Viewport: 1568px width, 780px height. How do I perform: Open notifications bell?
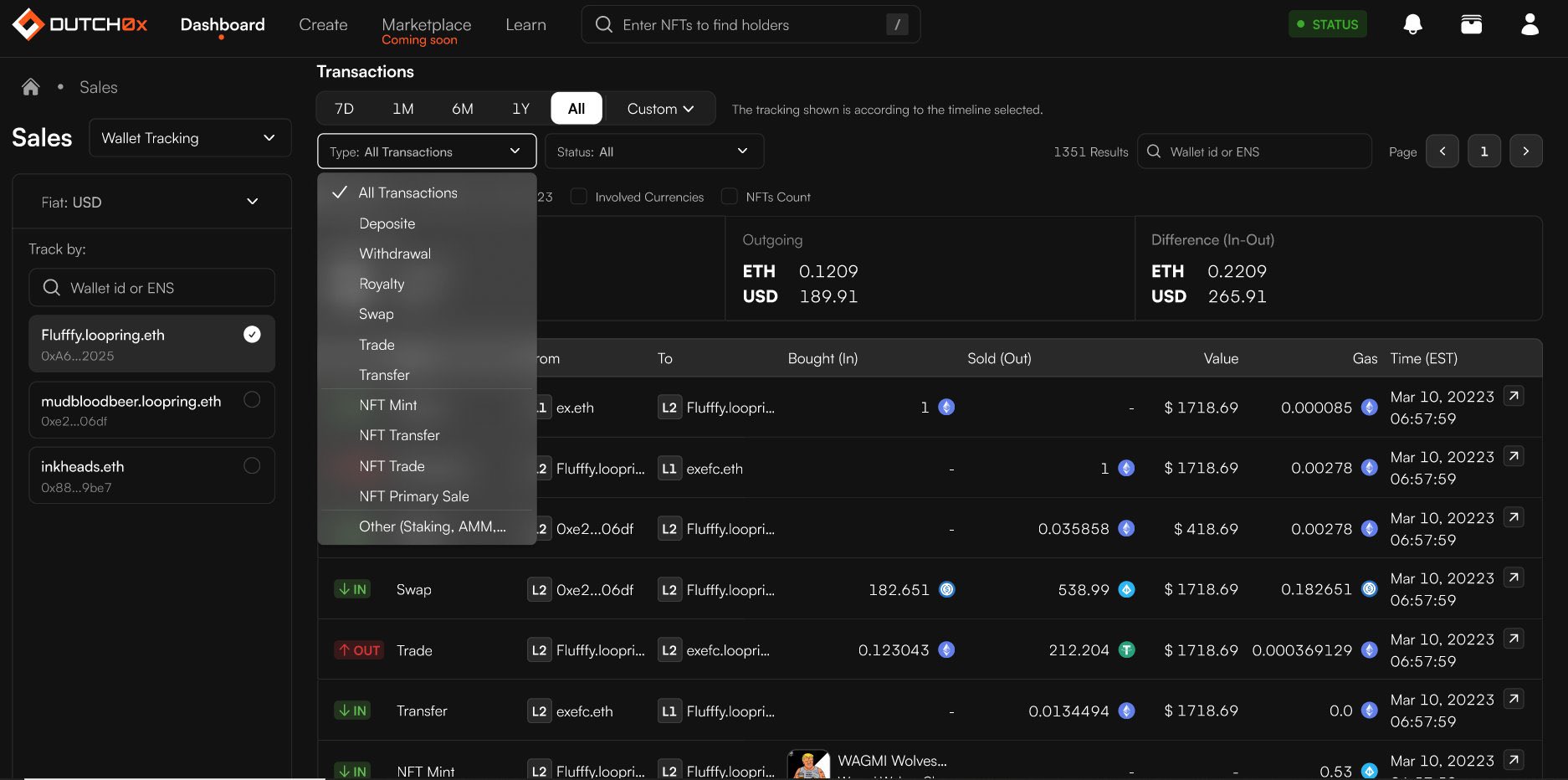(1412, 24)
